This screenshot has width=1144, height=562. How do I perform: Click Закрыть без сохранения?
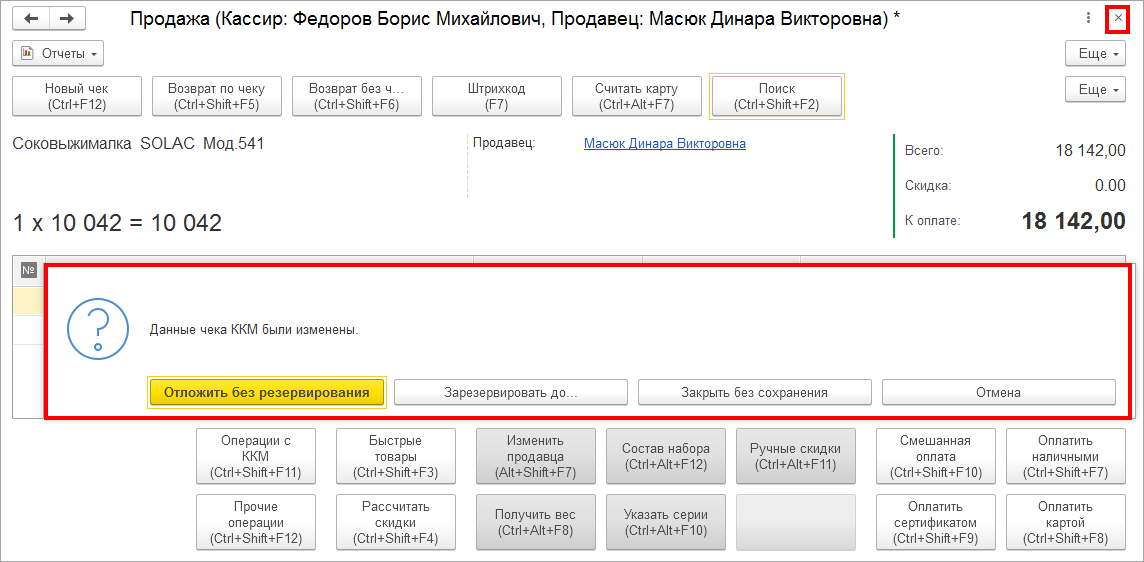754,392
